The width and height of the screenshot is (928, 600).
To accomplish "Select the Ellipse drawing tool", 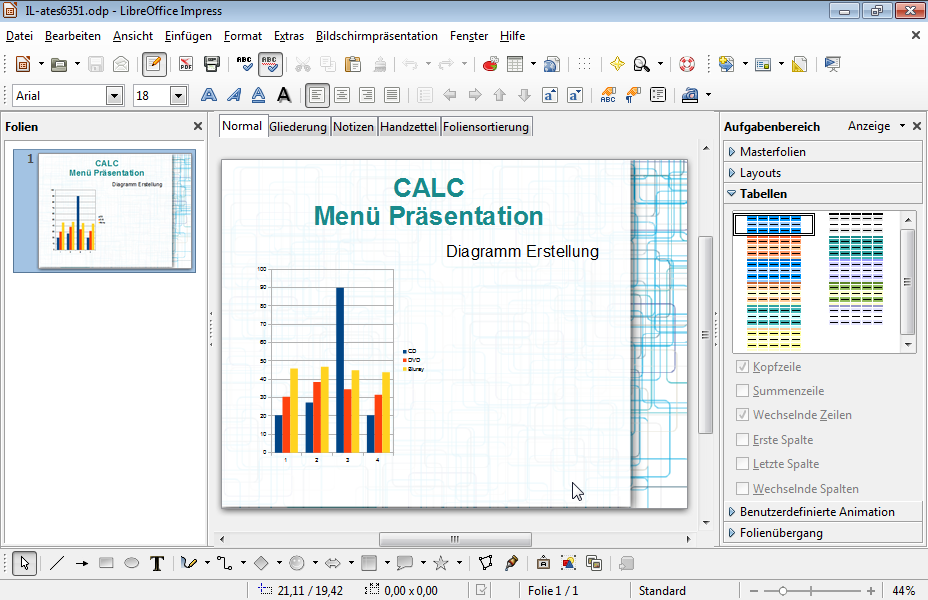I will [131, 563].
